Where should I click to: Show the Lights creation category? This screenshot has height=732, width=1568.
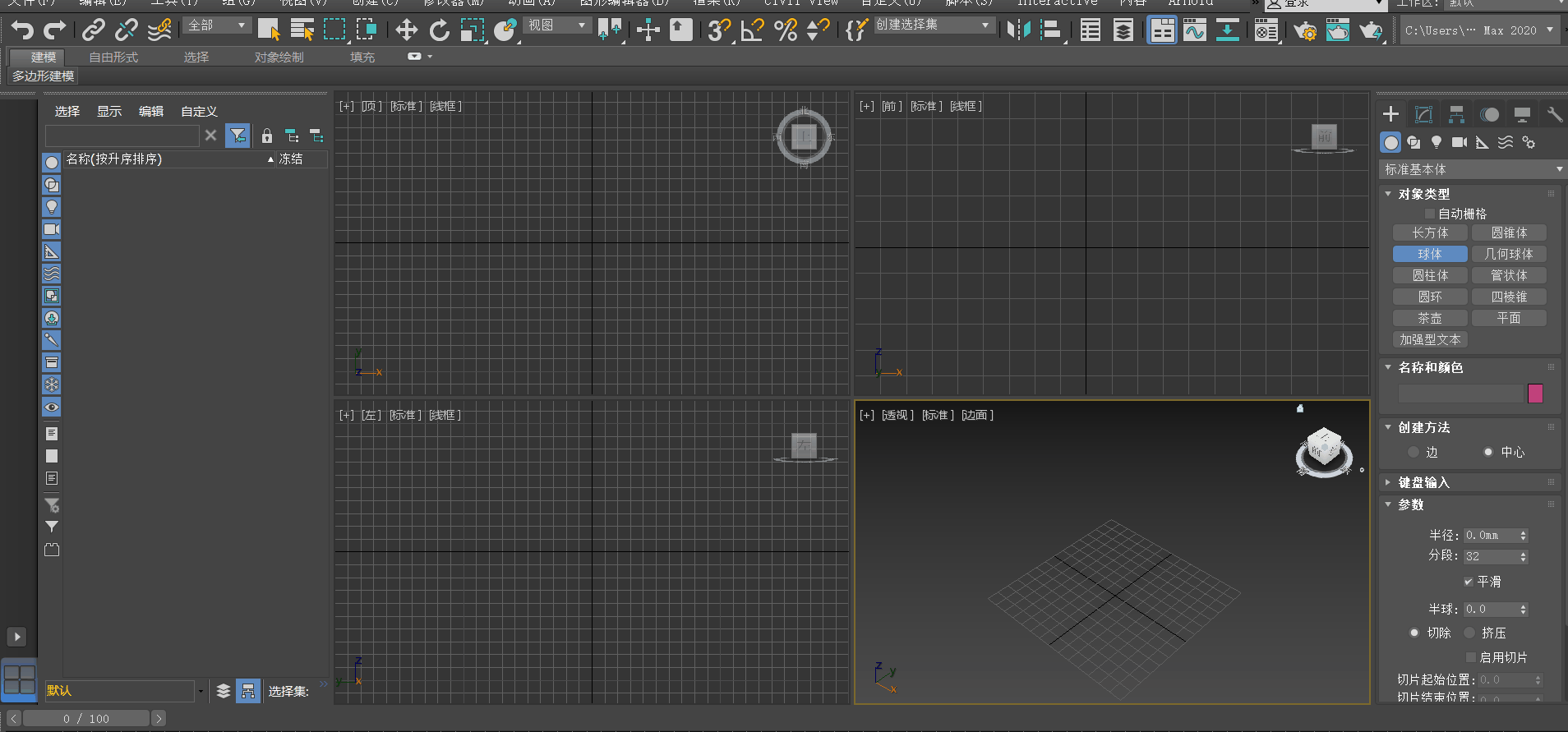click(x=1436, y=142)
